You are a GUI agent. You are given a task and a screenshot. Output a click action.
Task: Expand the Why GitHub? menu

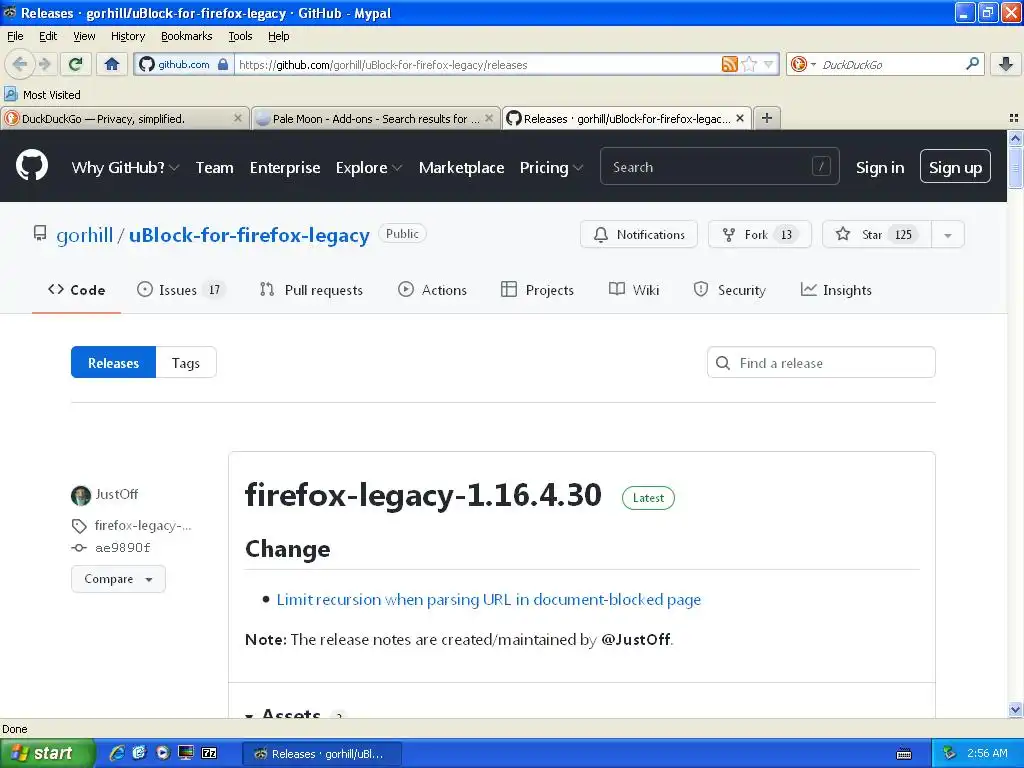125,167
